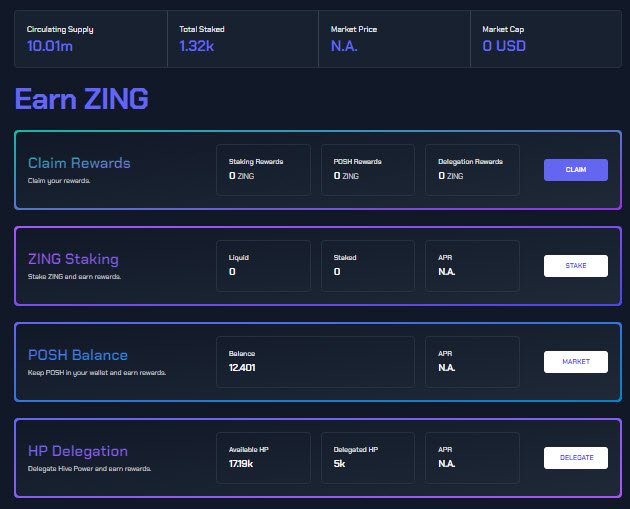Click the APR box in POSH Balance
Screen dimensions: 630x509
click(472, 362)
